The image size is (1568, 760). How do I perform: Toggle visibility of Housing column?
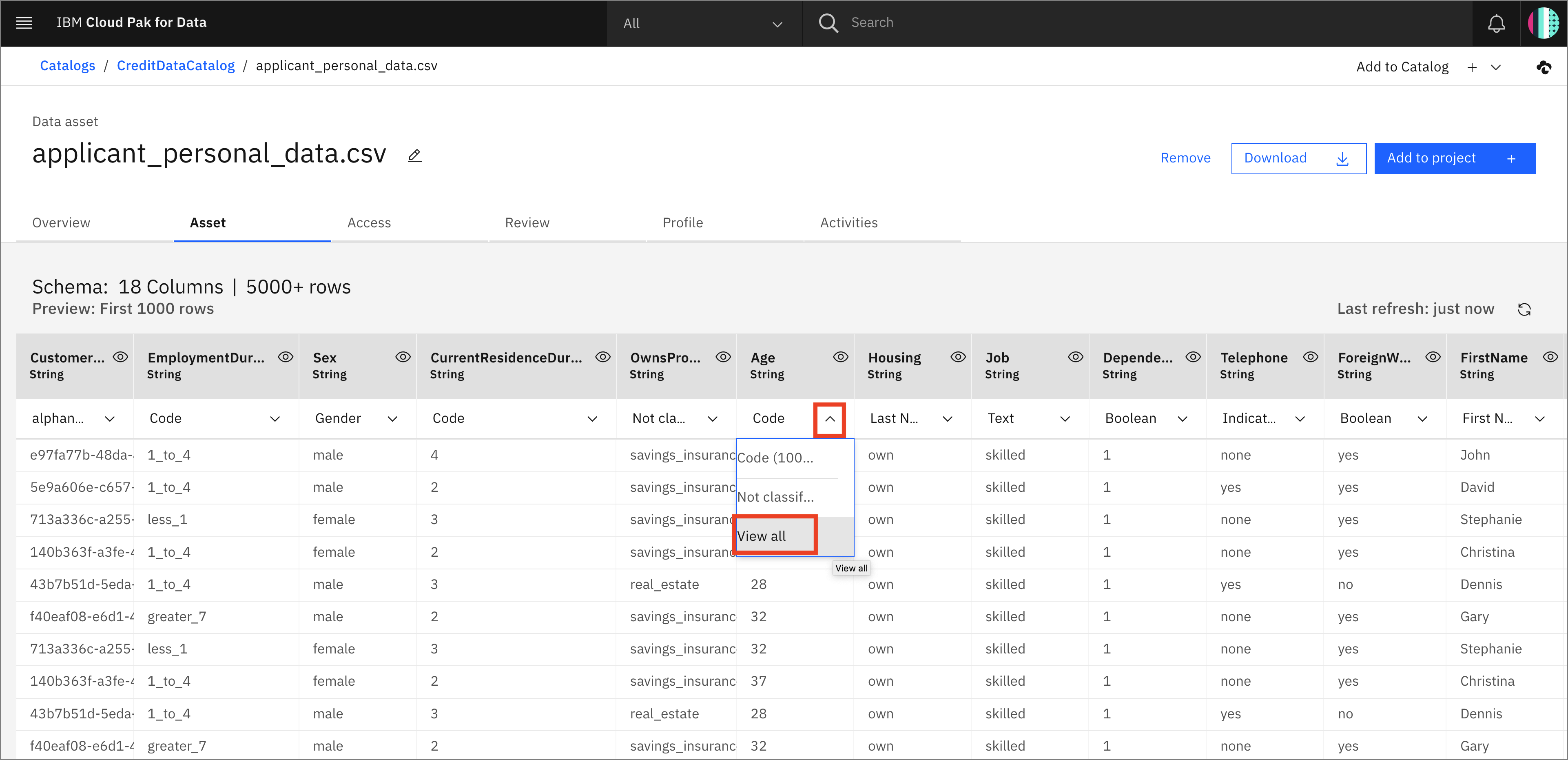coord(957,357)
